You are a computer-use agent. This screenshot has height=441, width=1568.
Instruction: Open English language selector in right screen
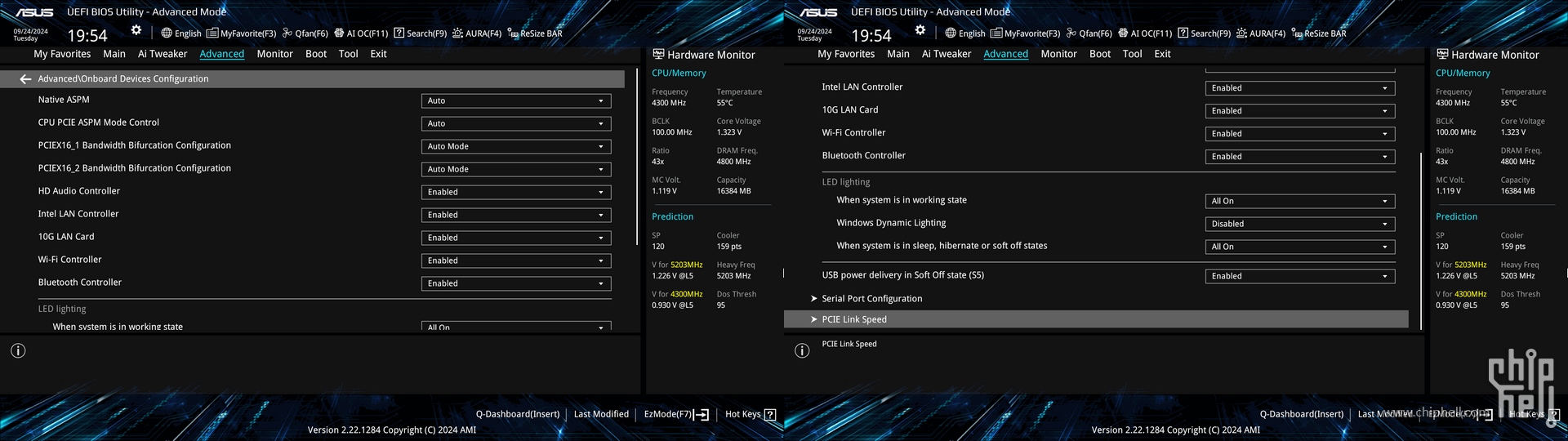click(x=965, y=33)
